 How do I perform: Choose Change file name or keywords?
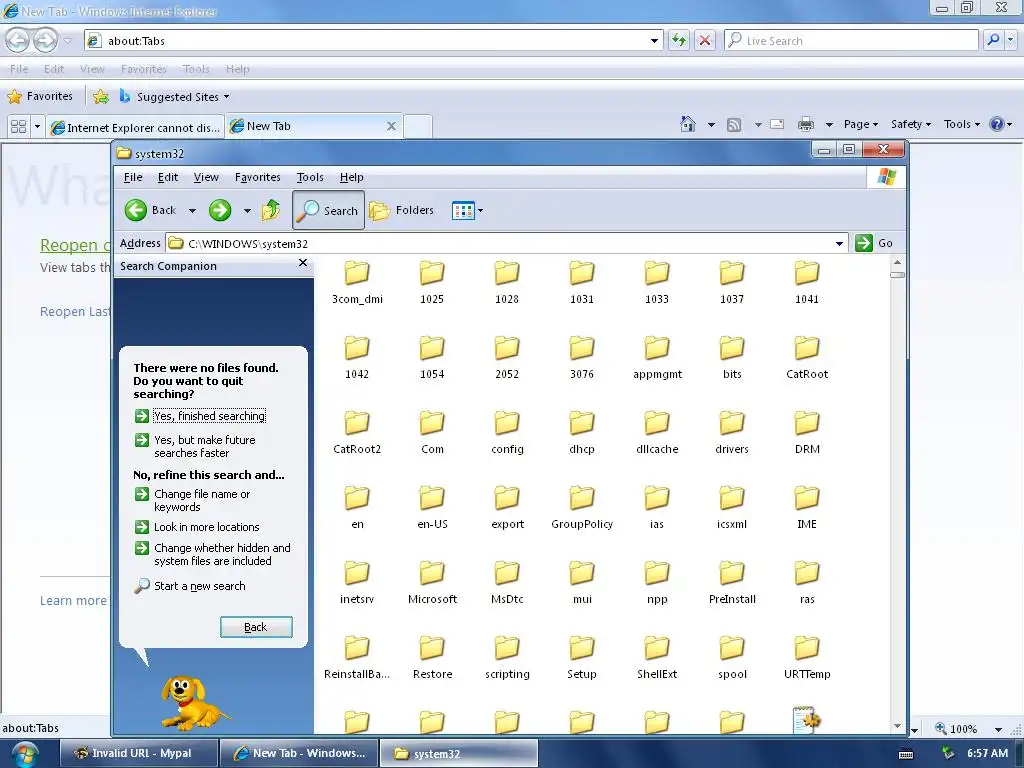coord(193,500)
